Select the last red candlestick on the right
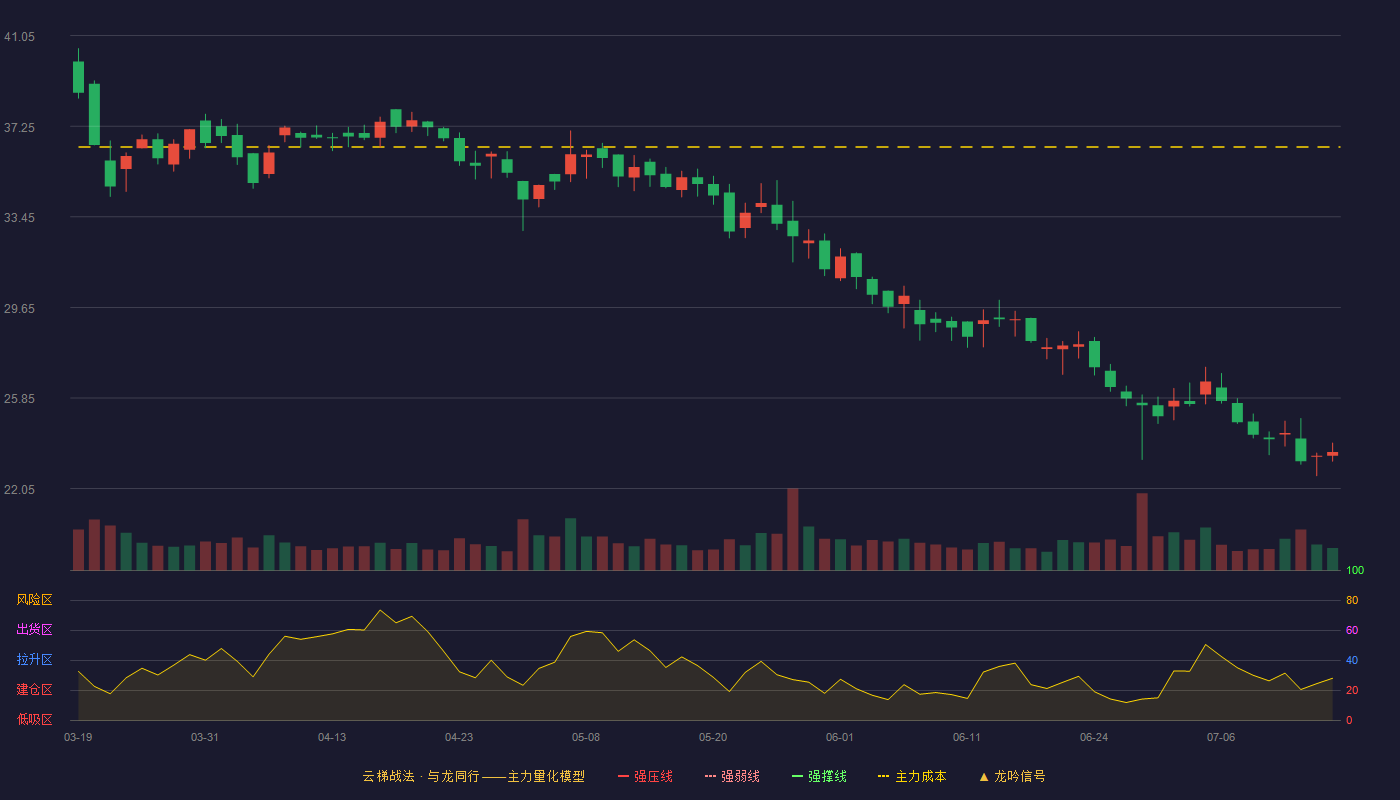 point(1332,453)
